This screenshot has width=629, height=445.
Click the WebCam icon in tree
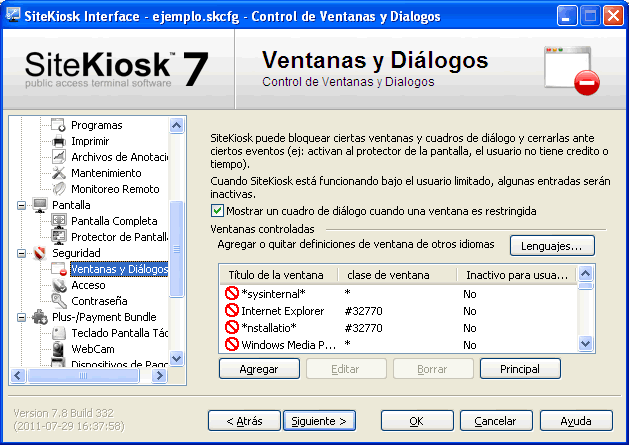[59, 349]
